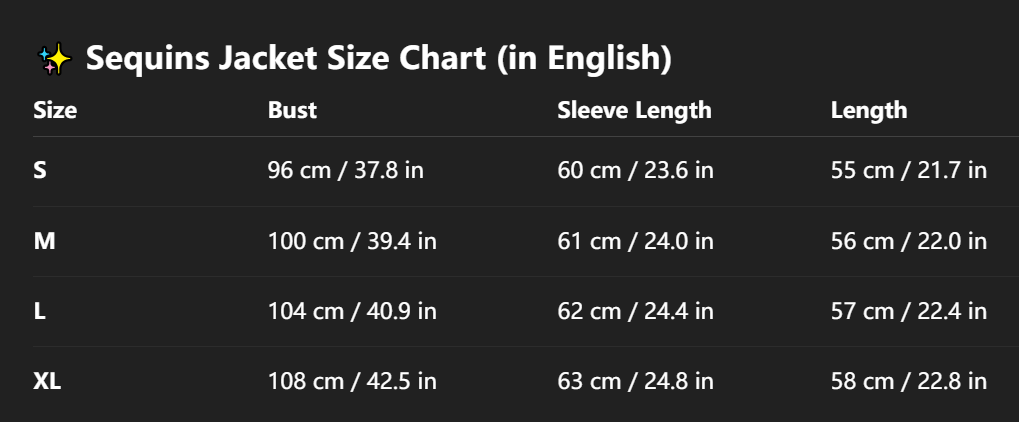This screenshot has height=422, width=1019.
Task: Select bust value 108 cm / 42.5 in
Action: click(x=352, y=381)
